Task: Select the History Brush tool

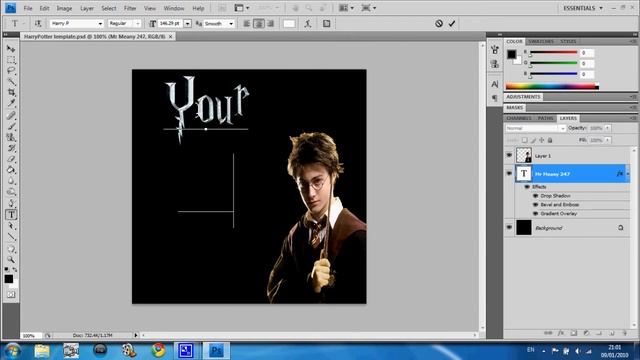Action: click(11, 148)
